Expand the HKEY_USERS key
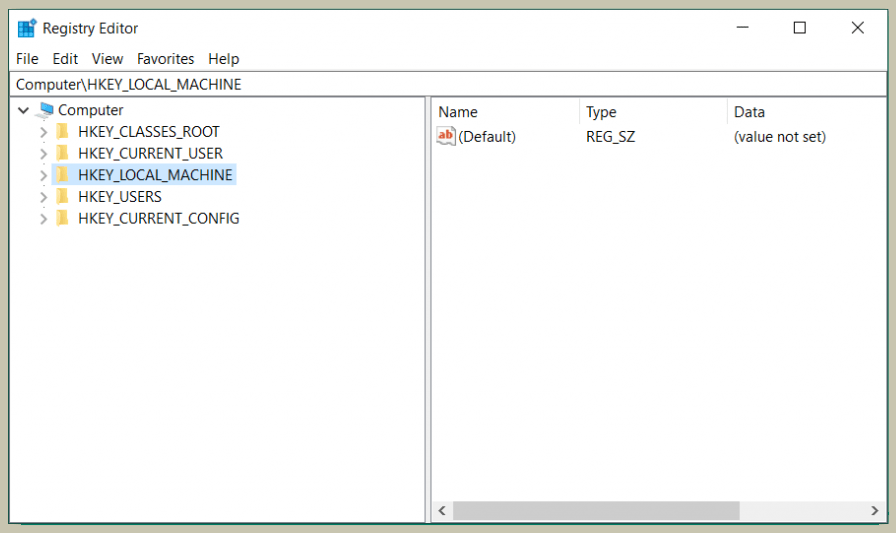Screen dimensions: 896x533 coord(43,197)
